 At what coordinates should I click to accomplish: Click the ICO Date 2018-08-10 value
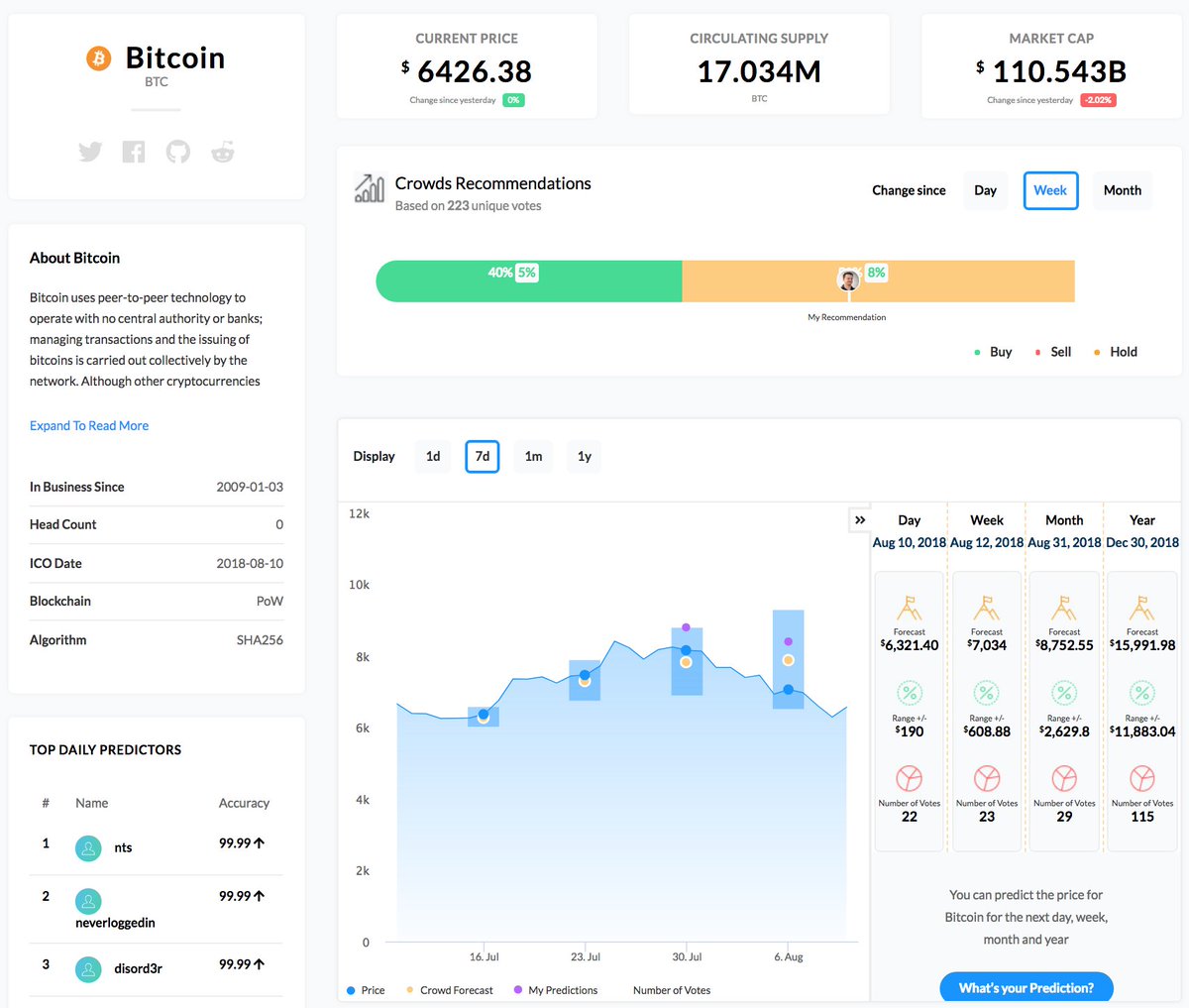(x=250, y=563)
